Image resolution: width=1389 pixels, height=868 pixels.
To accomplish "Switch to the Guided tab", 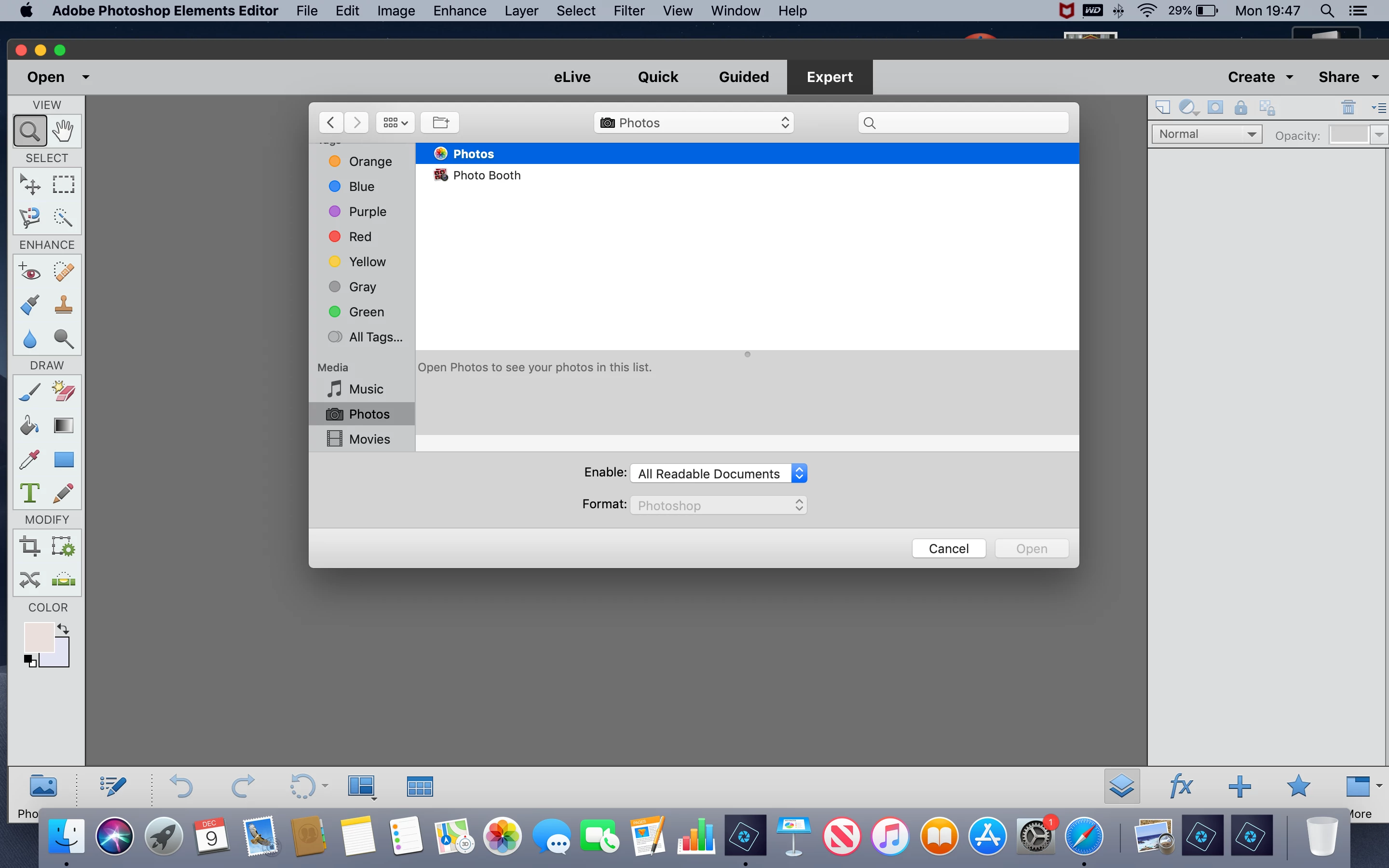I will point(743,77).
